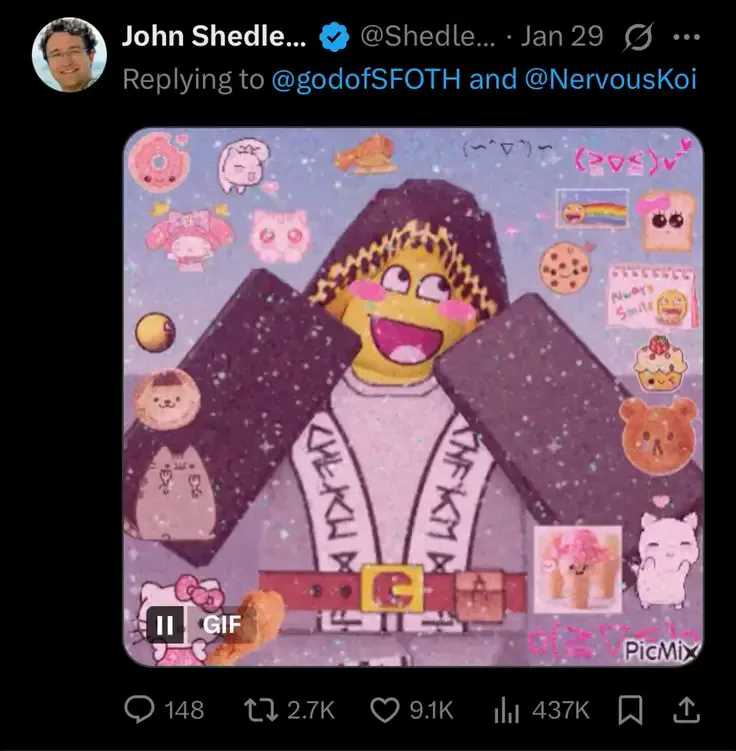This screenshot has width=736, height=751.
Task: Click the 2.7K repost count
Action: click(x=311, y=710)
